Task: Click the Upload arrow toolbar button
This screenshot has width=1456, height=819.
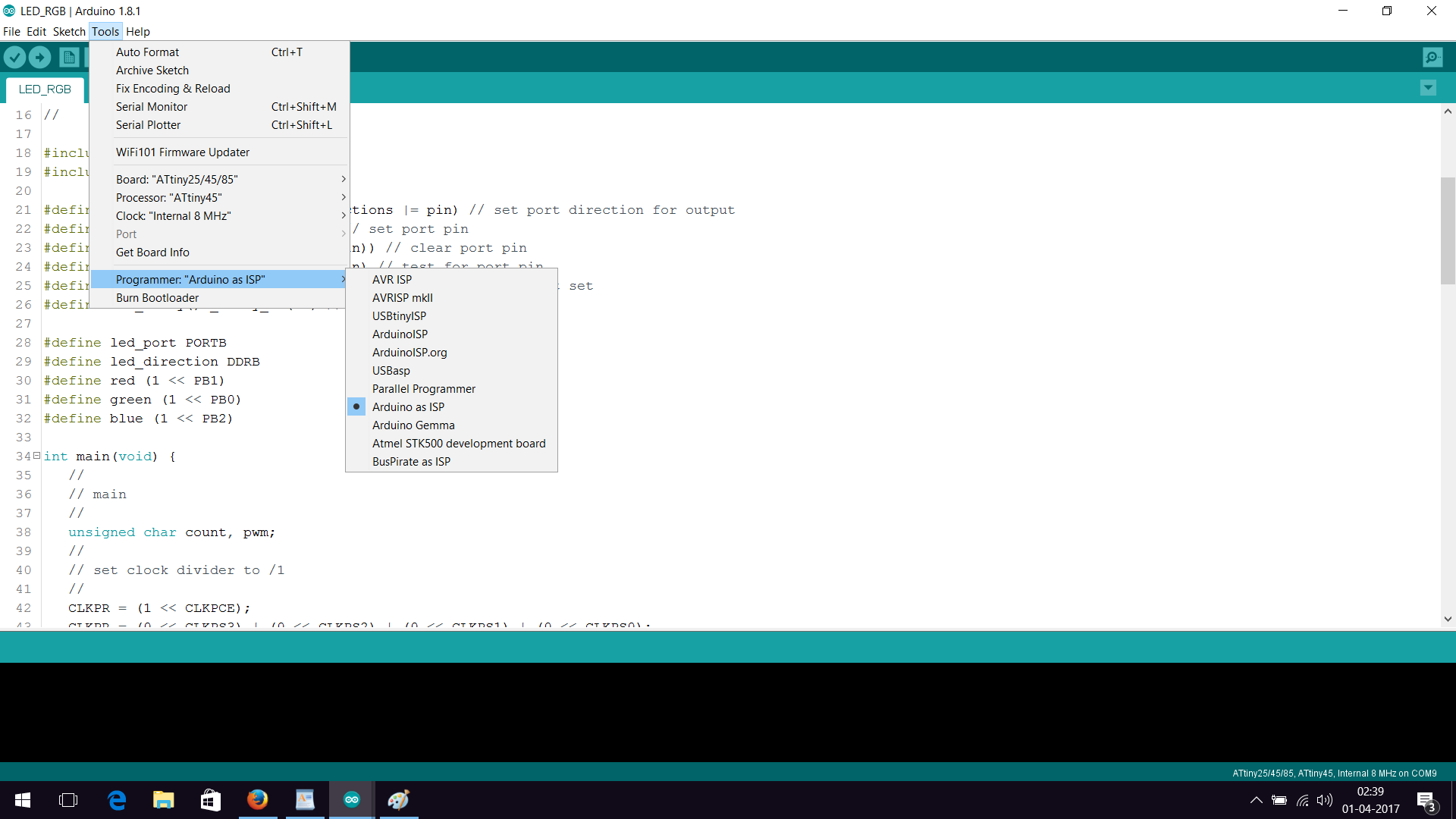Action: (x=40, y=57)
